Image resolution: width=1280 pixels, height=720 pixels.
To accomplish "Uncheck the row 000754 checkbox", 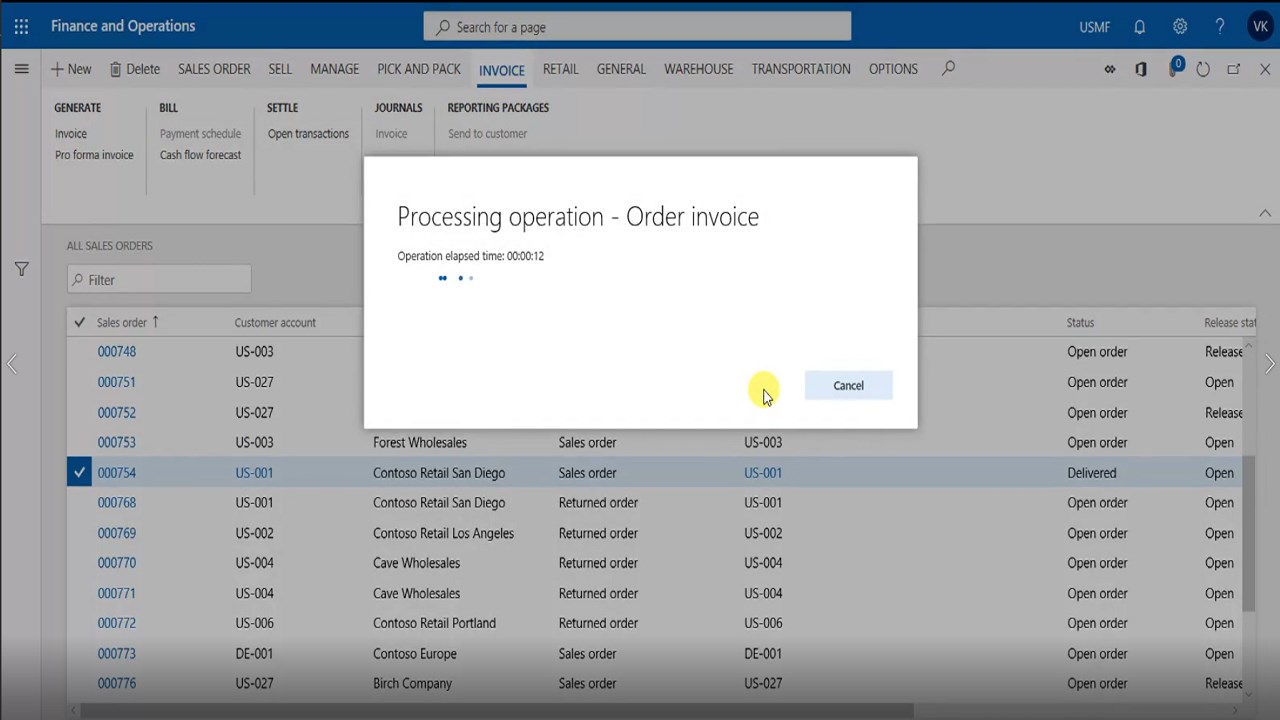I will click(79, 473).
